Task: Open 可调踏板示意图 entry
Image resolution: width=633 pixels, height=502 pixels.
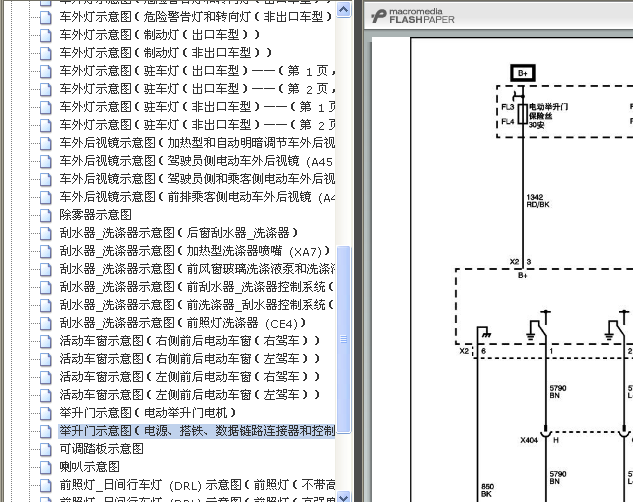Action: [x=101, y=449]
